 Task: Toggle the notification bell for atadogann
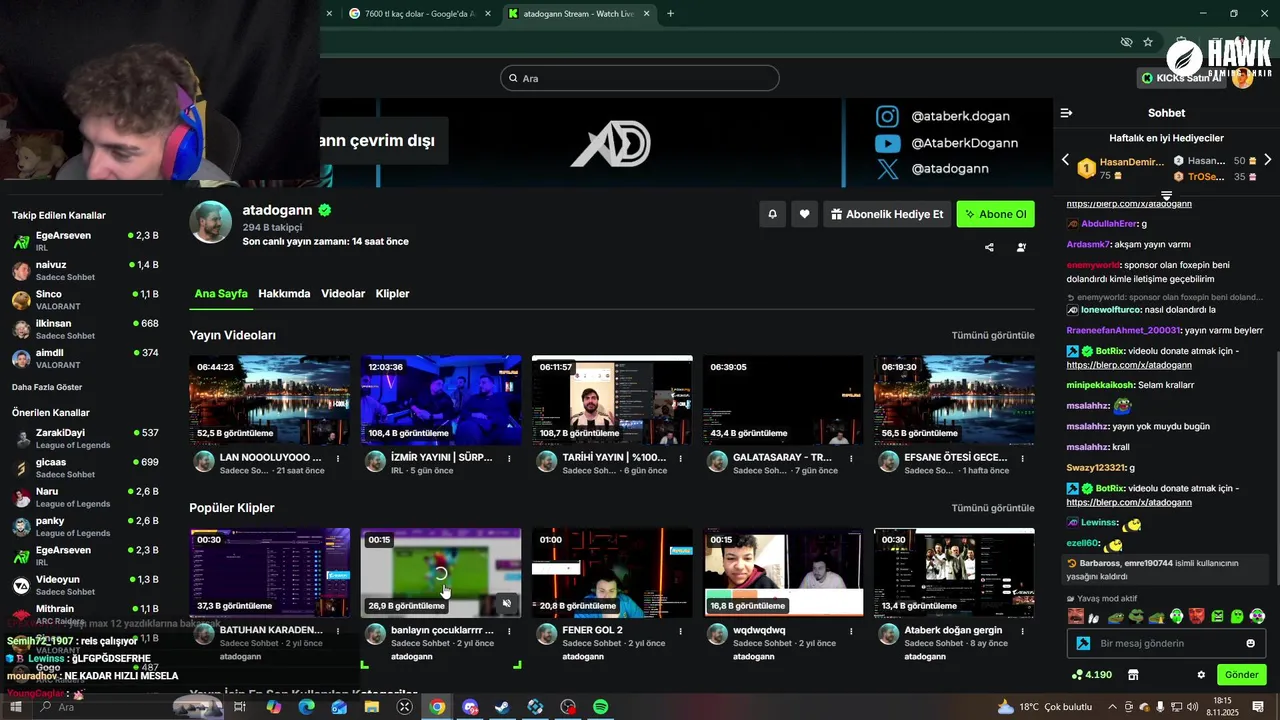(772, 214)
